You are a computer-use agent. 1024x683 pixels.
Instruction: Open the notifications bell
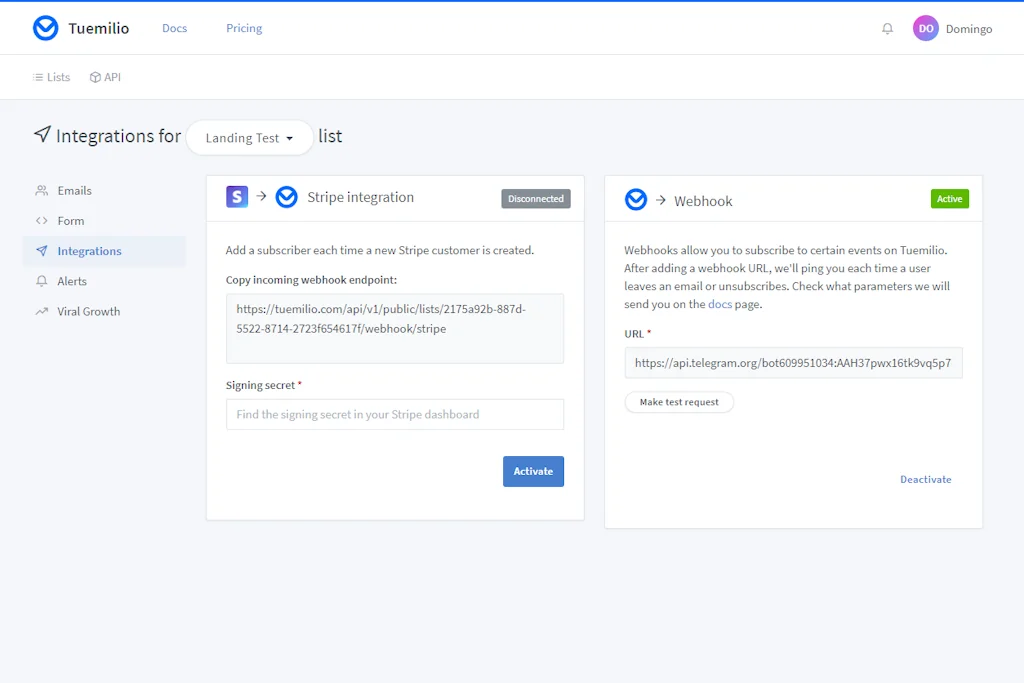tap(887, 29)
